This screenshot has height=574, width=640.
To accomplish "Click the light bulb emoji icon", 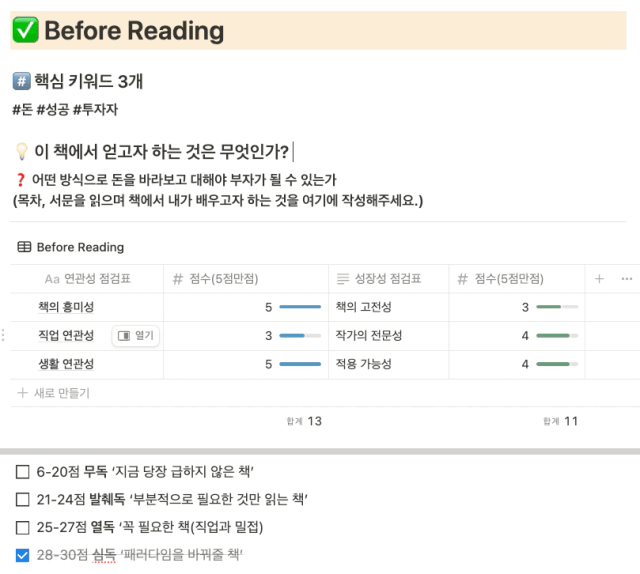I will [x=21, y=151].
